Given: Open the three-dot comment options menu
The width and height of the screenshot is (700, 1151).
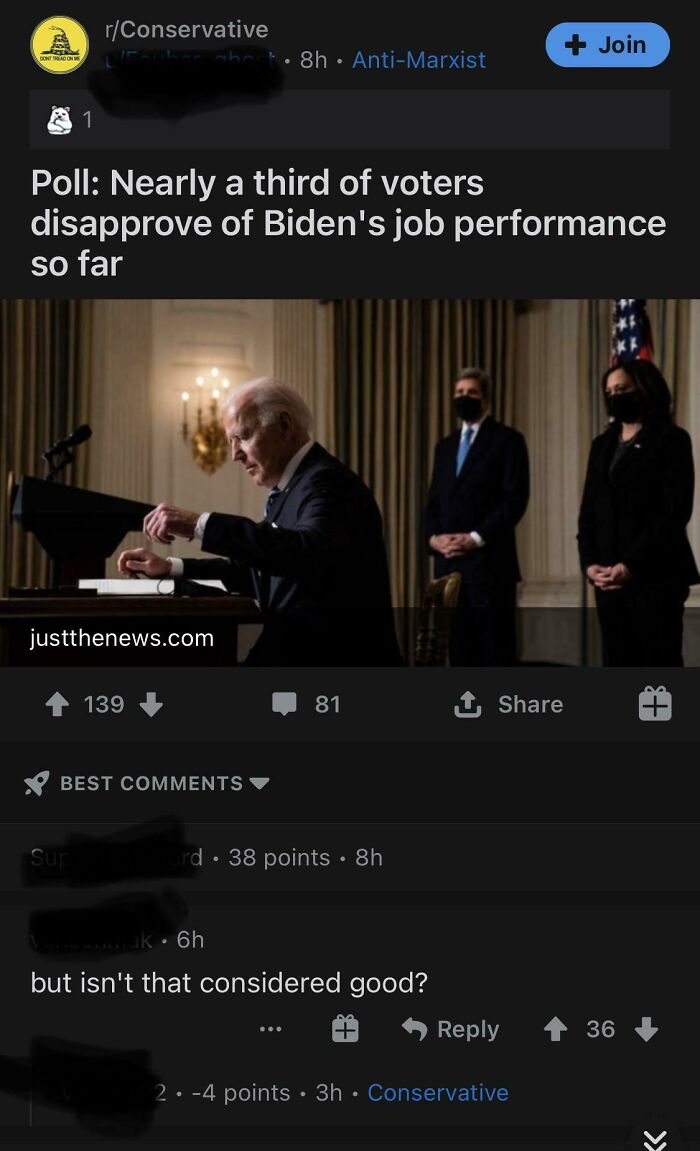Looking at the screenshot, I should point(271,1029).
